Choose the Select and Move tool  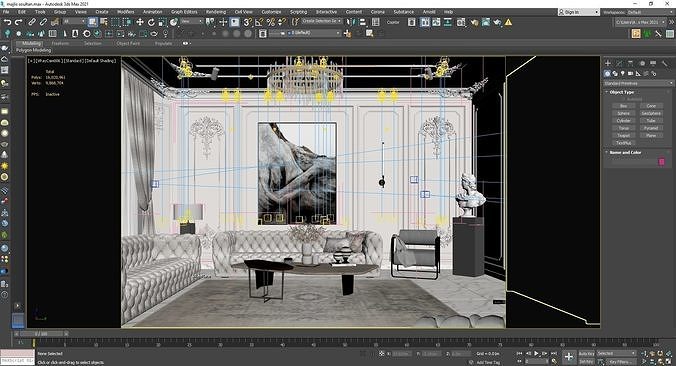(140, 22)
